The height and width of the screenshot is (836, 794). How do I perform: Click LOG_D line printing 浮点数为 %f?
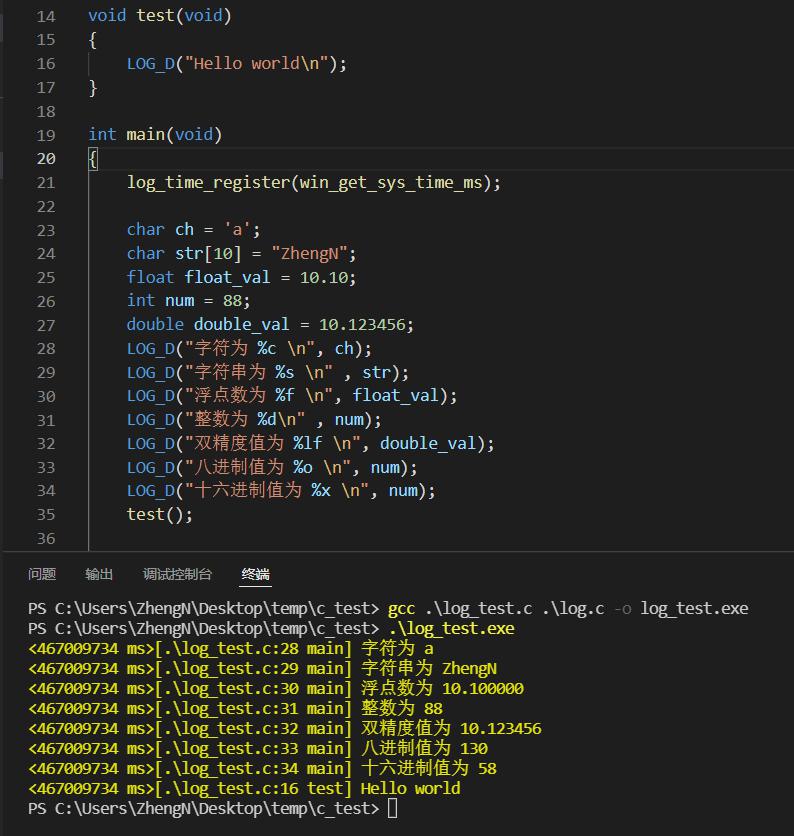pos(292,396)
